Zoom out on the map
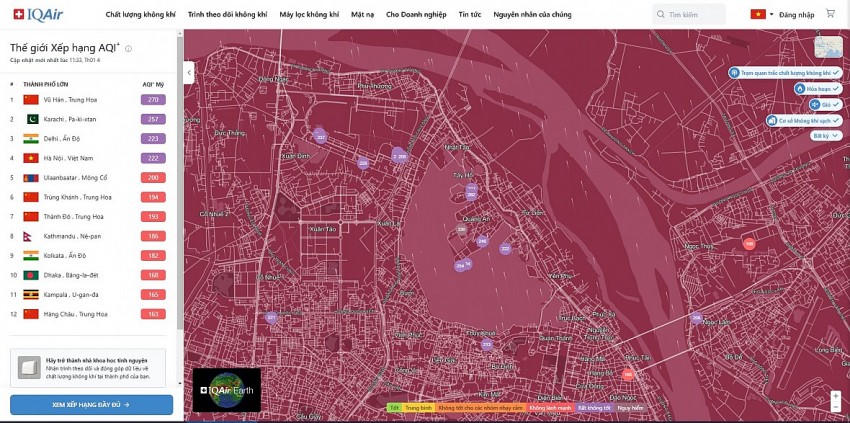 (x=835, y=407)
